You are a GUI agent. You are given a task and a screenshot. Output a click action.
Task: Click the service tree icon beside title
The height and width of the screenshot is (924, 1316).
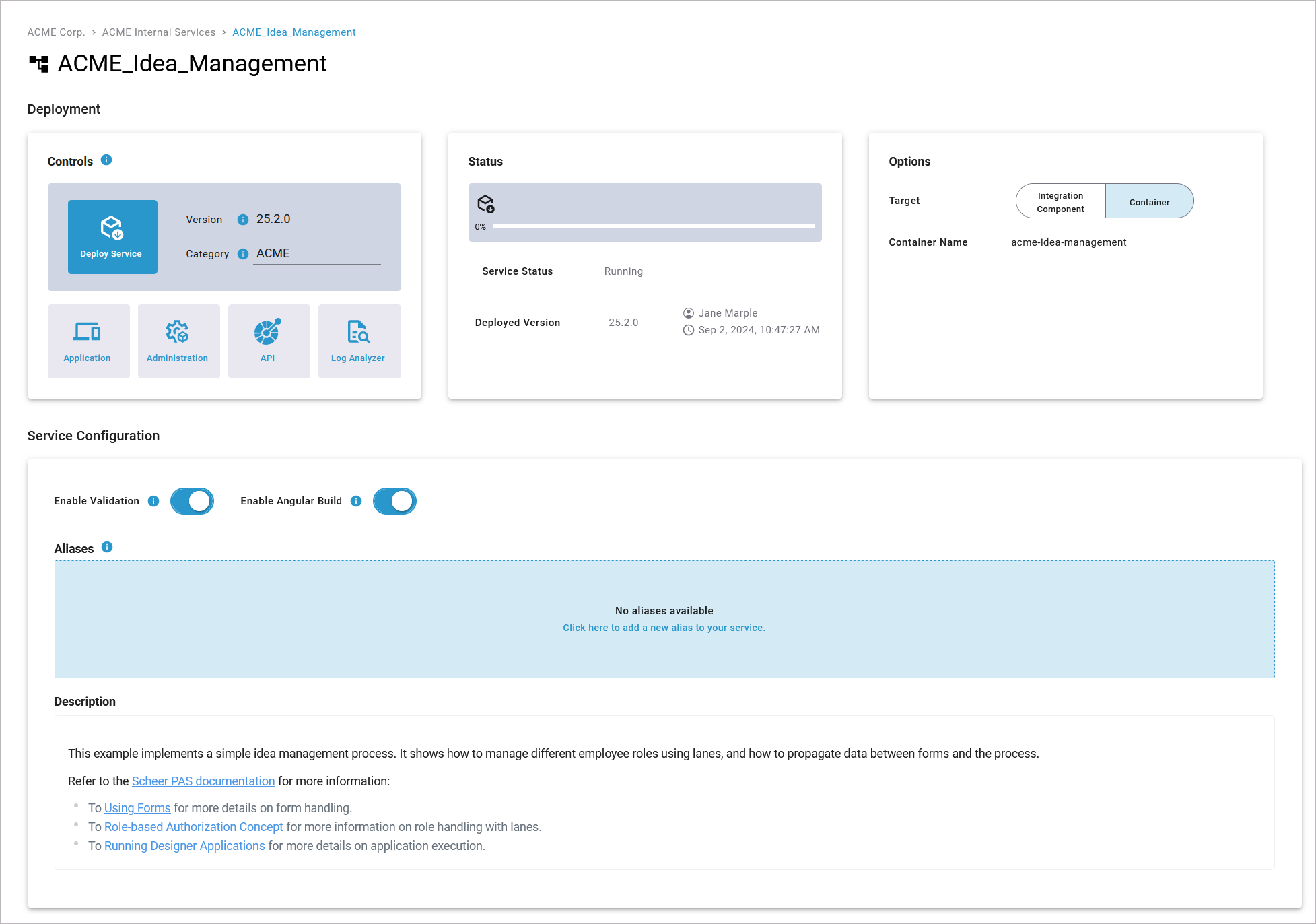click(39, 64)
